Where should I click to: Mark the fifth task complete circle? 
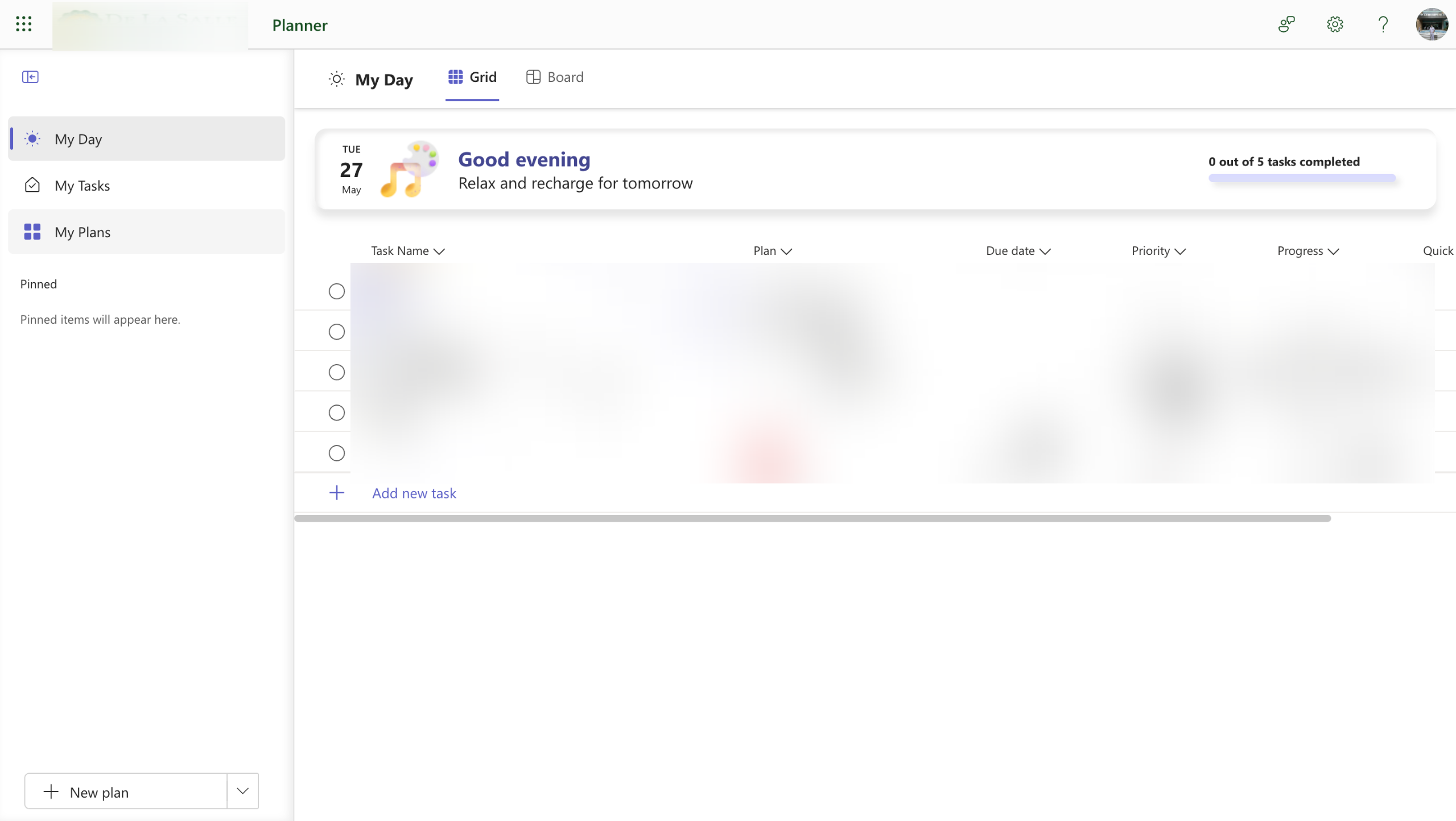(x=337, y=453)
